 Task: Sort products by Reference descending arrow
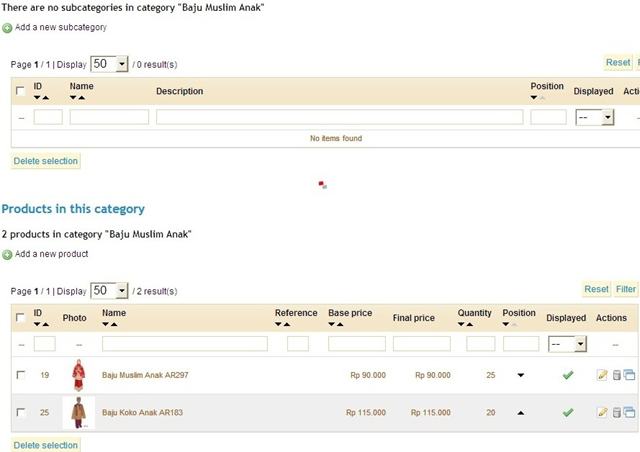[278, 324]
